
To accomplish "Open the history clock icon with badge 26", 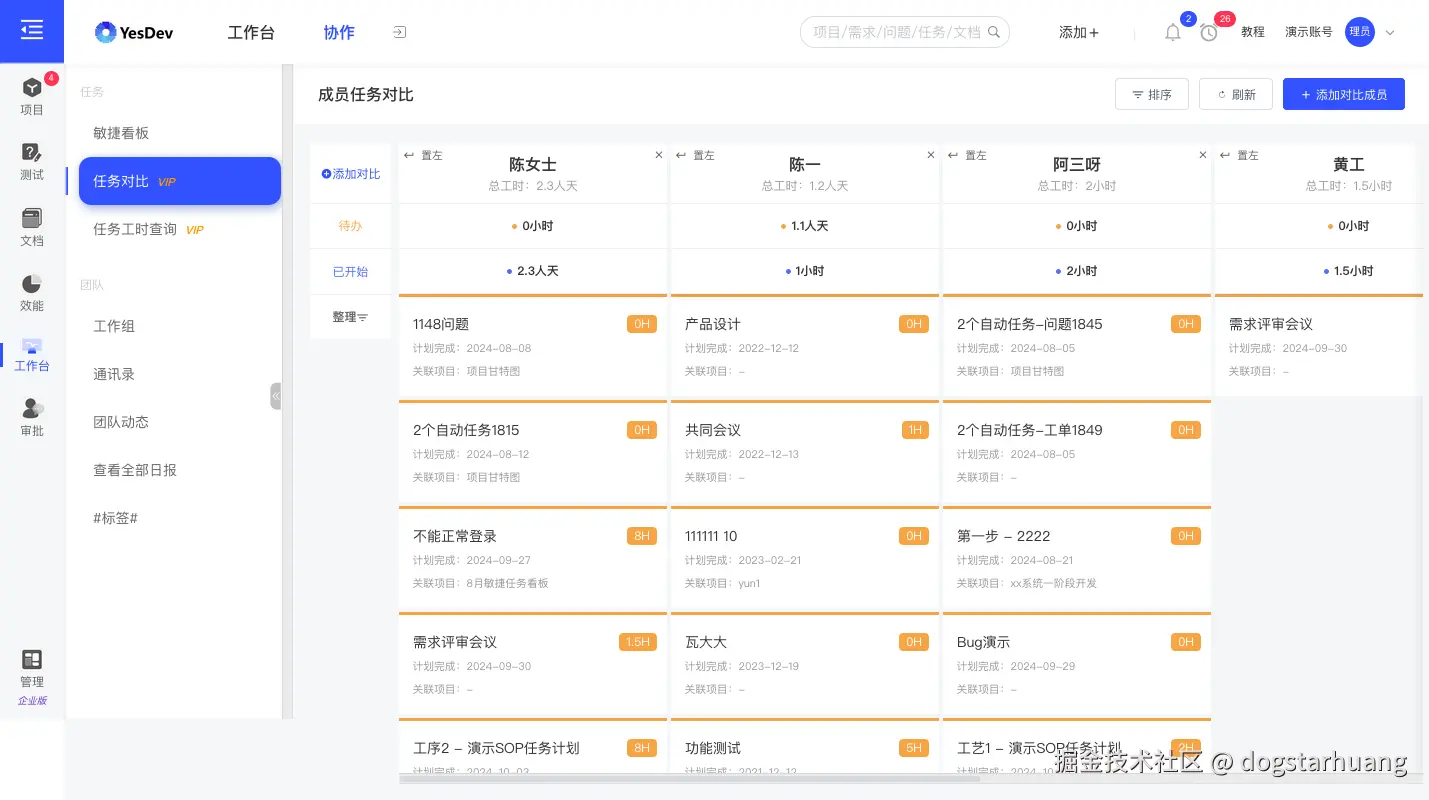I will 1208,32.
